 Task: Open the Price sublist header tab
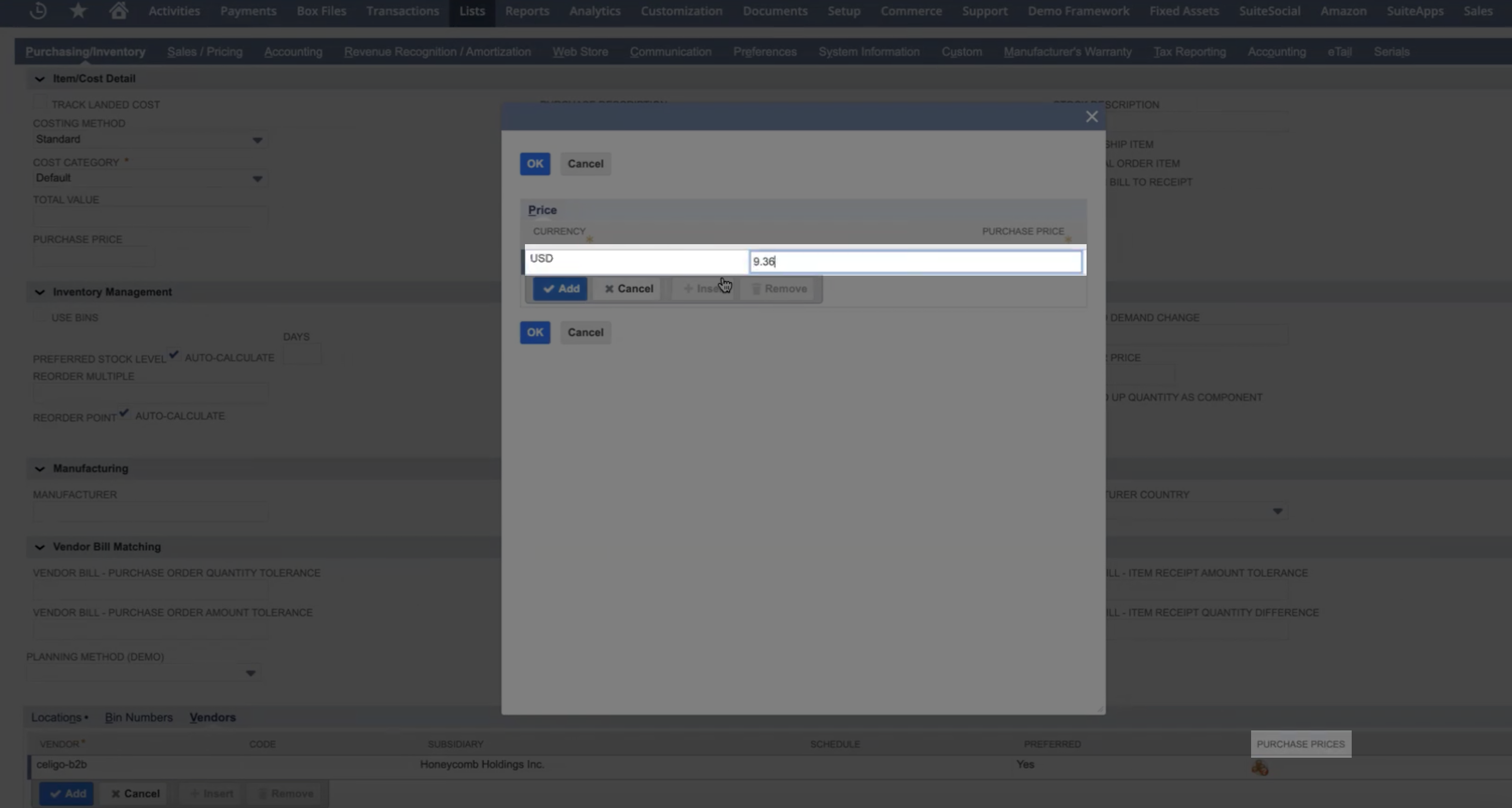(x=542, y=210)
